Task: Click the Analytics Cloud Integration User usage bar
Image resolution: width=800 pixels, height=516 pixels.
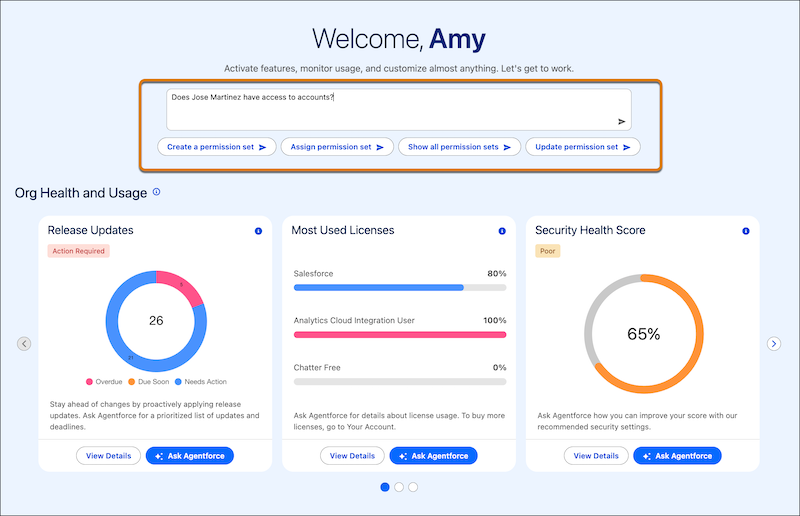Action: pos(400,335)
